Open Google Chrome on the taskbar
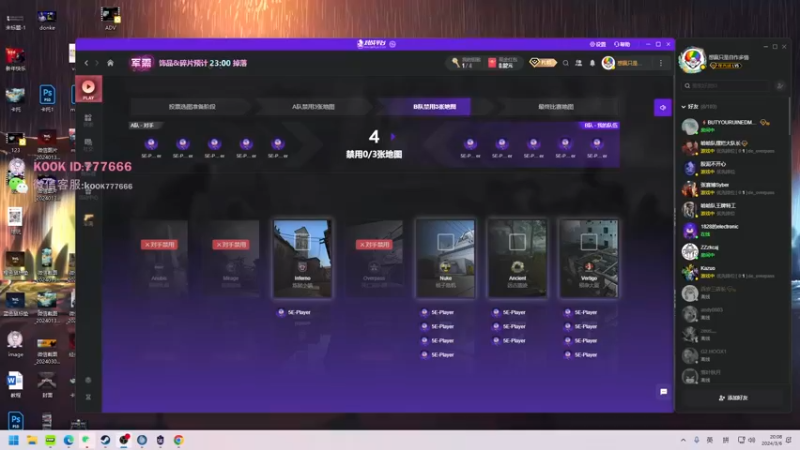 click(178, 440)
